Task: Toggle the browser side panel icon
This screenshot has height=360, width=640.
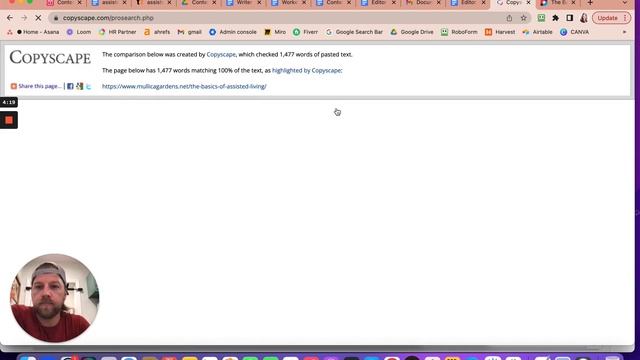Action: click(x=570, y=18)
